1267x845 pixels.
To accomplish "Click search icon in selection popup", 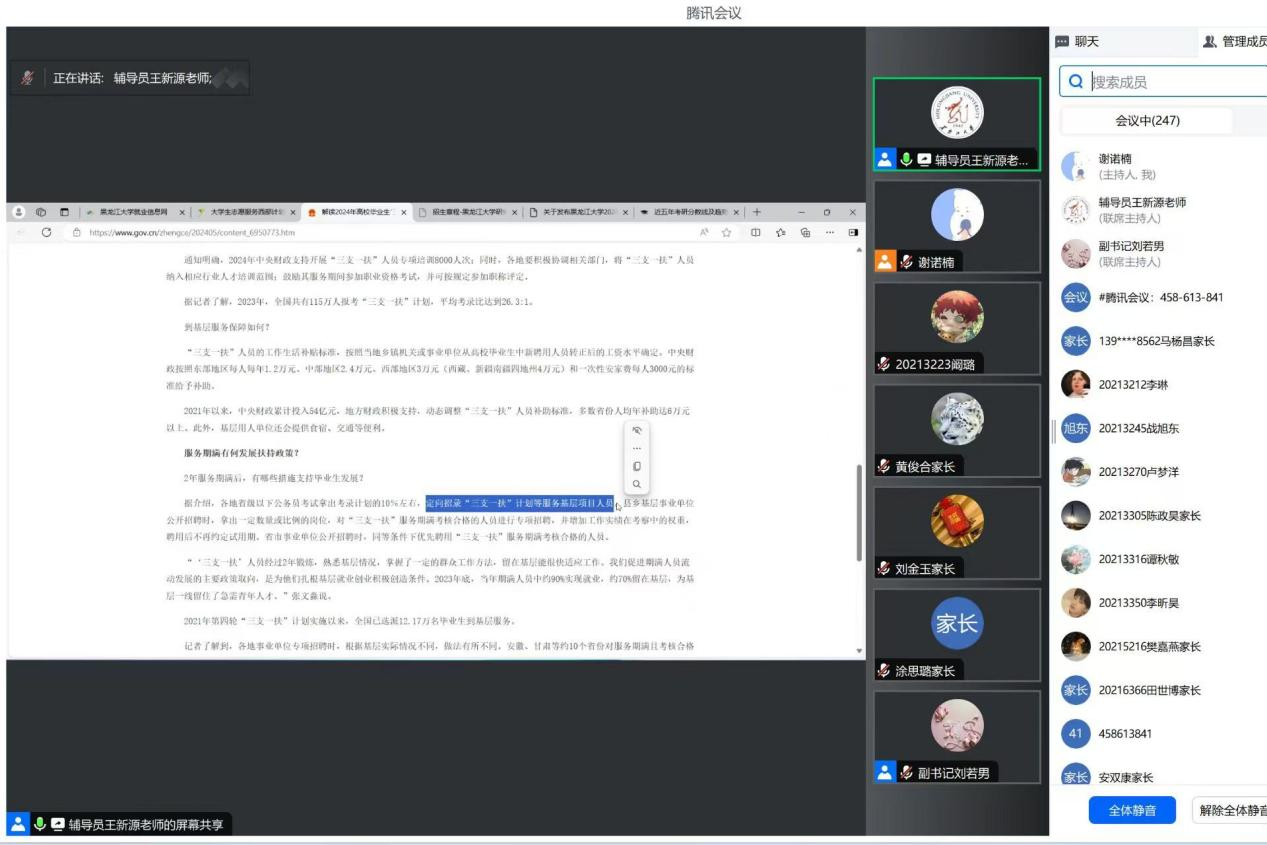I will 637,484.
